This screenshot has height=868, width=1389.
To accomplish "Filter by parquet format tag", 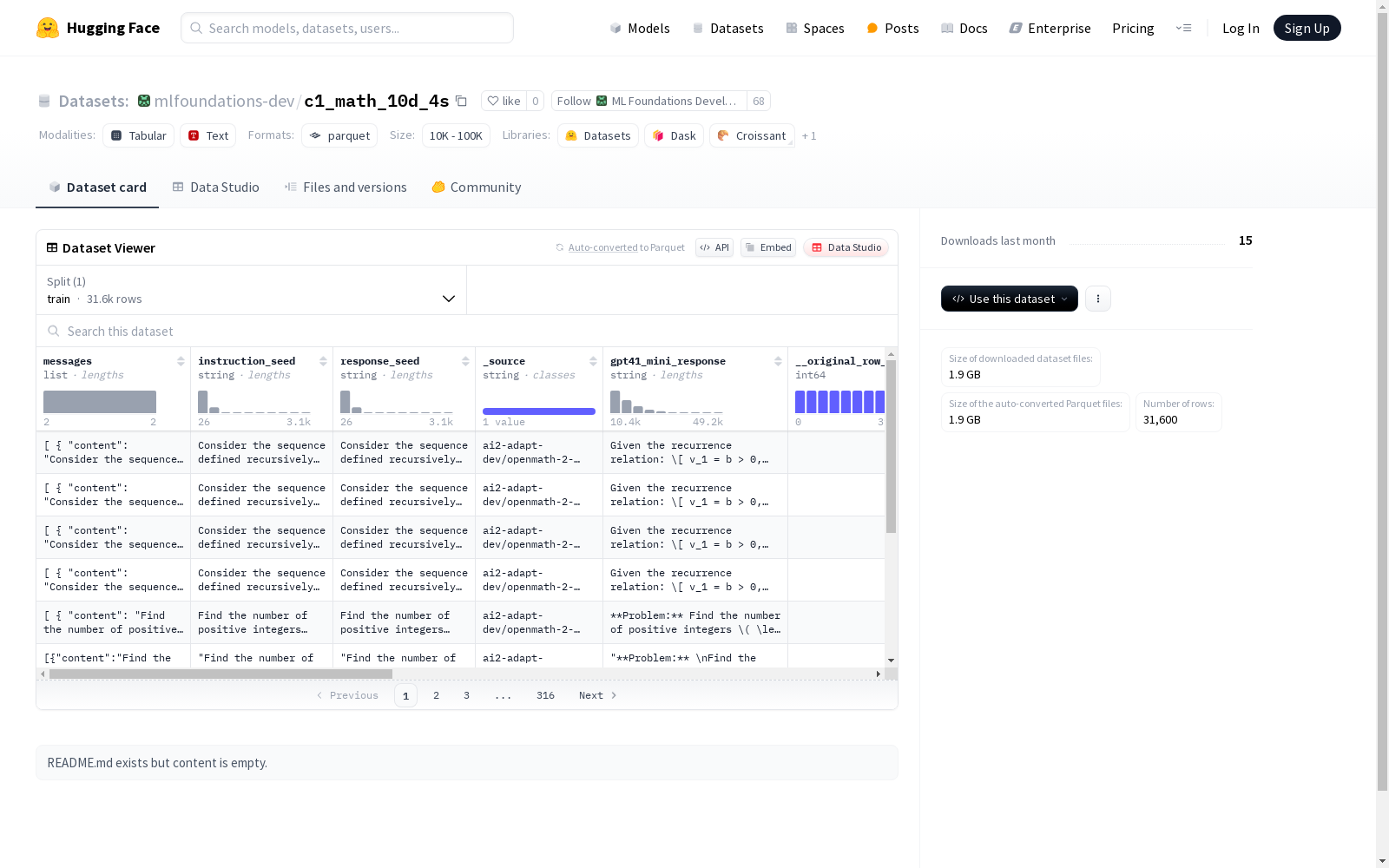I will pyautogui.click(x=339, y=135).
